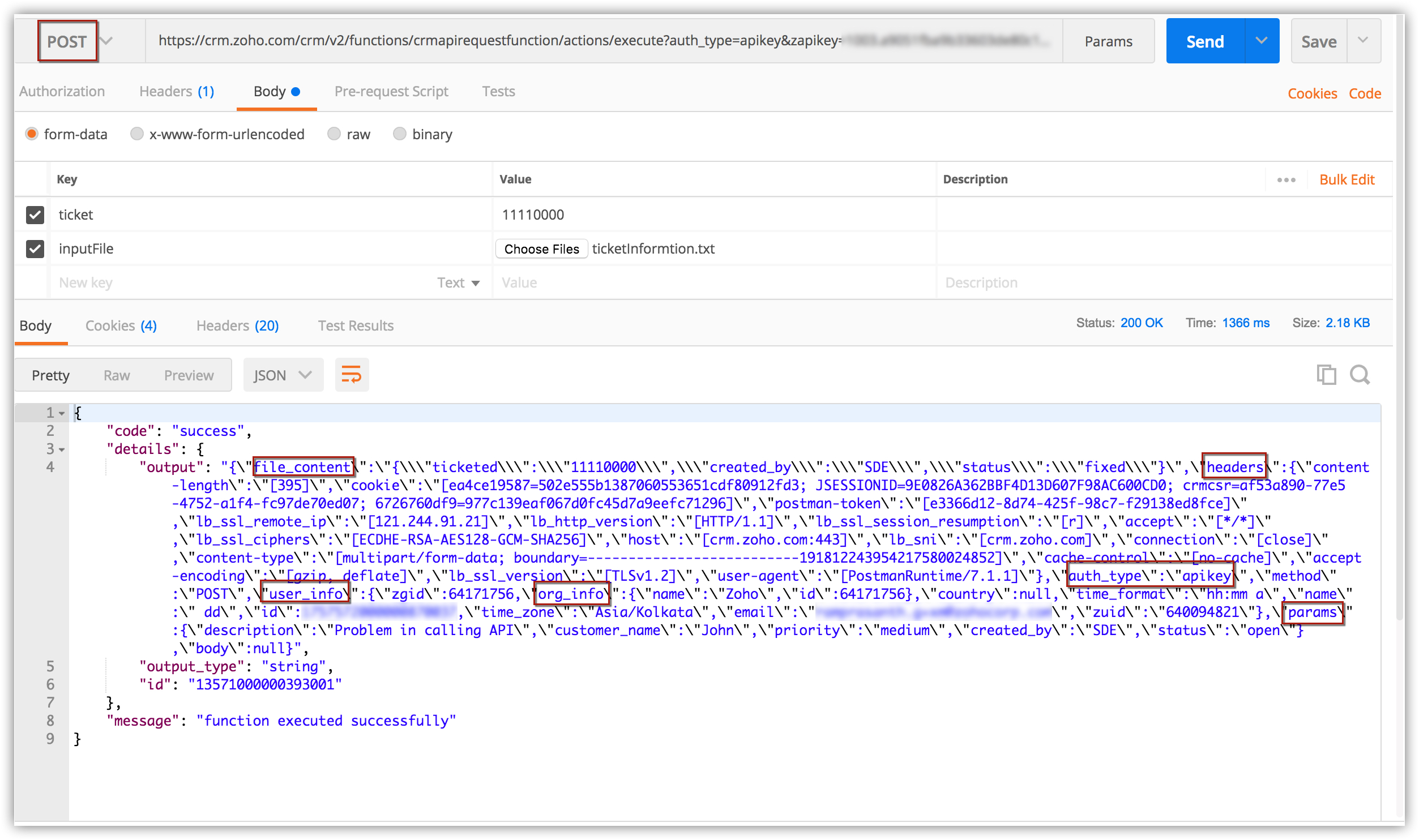Open the Bulk Edit link
Image resolution: width=1419 pixels, height=840 pixels.
point(1347,180)
